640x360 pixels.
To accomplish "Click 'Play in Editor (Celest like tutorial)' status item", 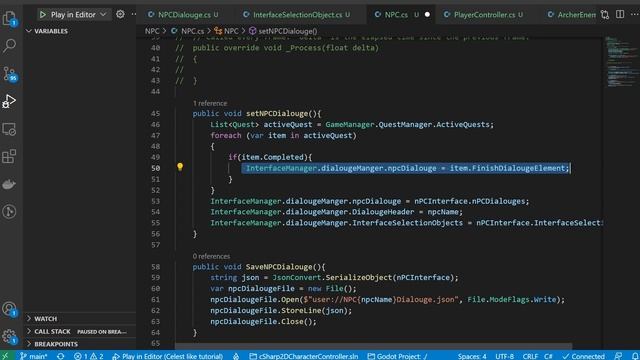I will click(x=168, y=356).
